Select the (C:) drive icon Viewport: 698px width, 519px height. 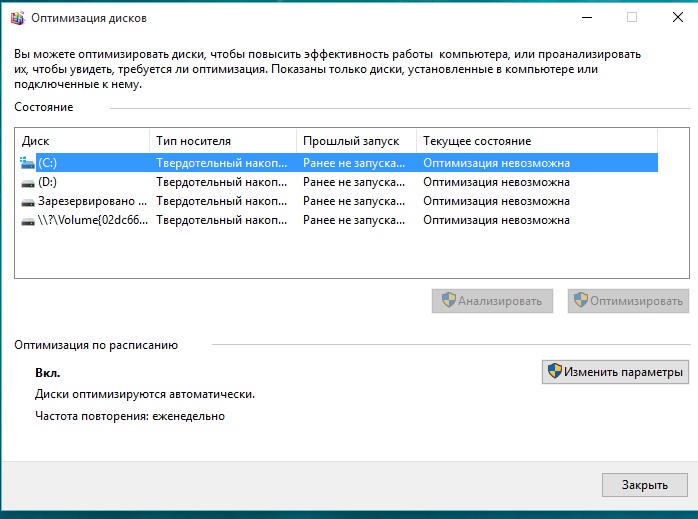point(27,162)
